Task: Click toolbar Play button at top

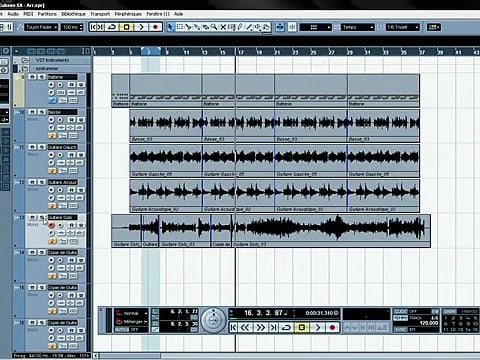Action: (141, 27)
